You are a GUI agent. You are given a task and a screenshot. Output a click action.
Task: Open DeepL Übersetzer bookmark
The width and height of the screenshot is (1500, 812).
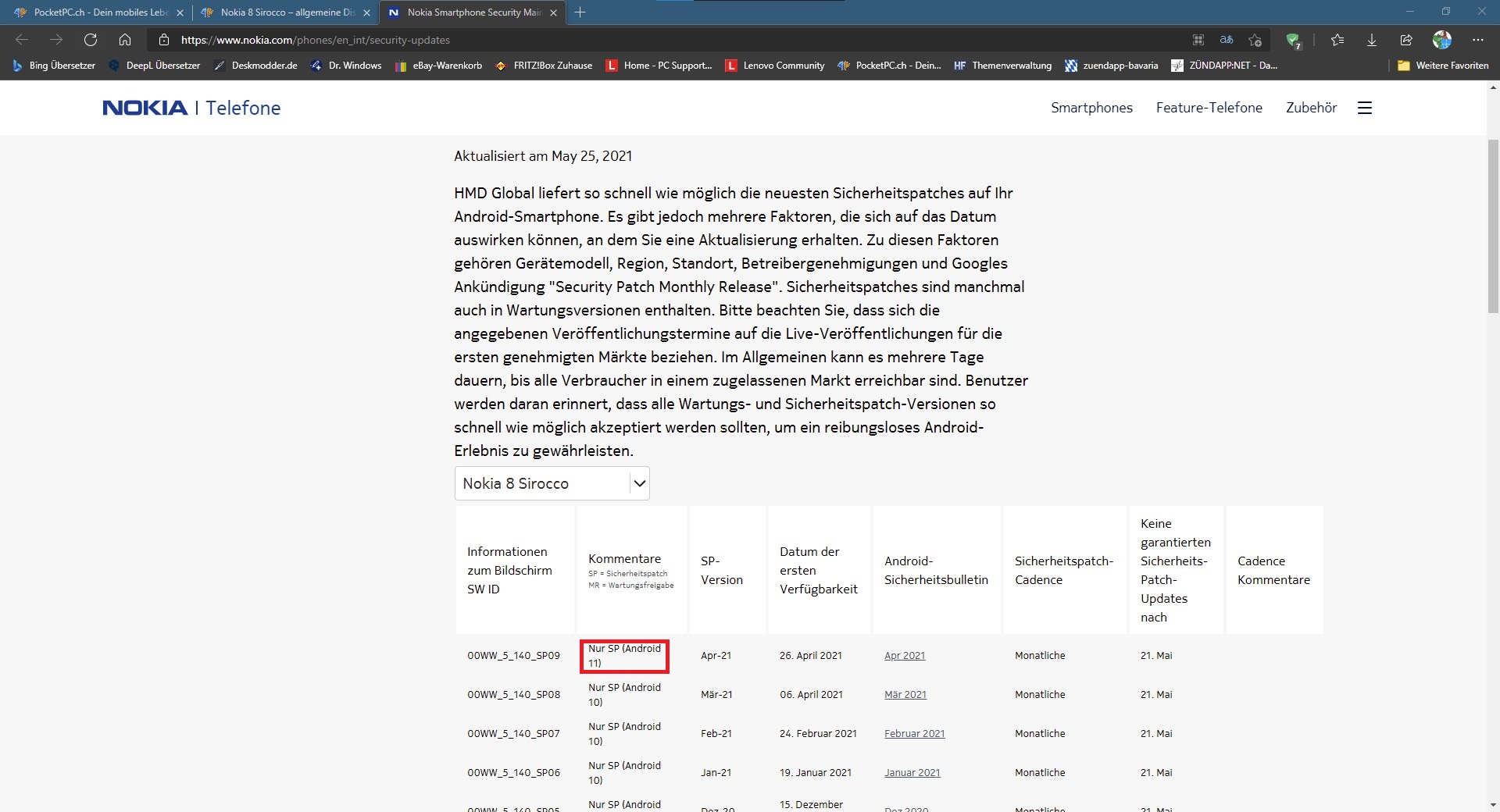pos(155,66)
